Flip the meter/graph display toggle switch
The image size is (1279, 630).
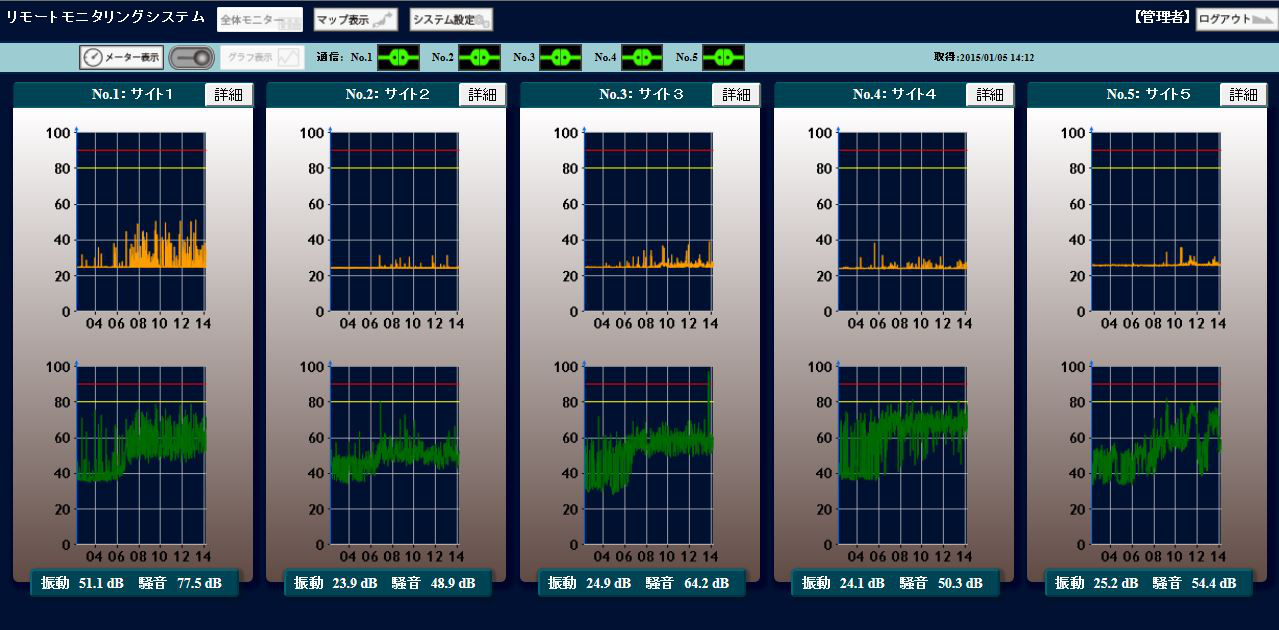[x=190, y=58]
